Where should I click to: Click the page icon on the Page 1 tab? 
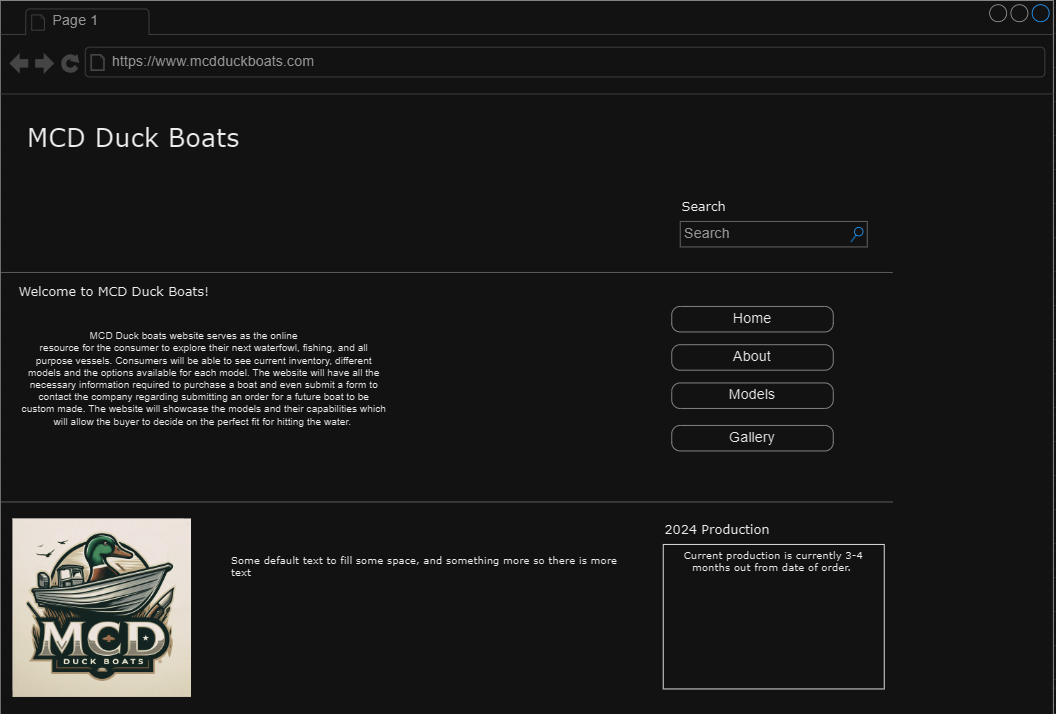(x=39, y=20)
